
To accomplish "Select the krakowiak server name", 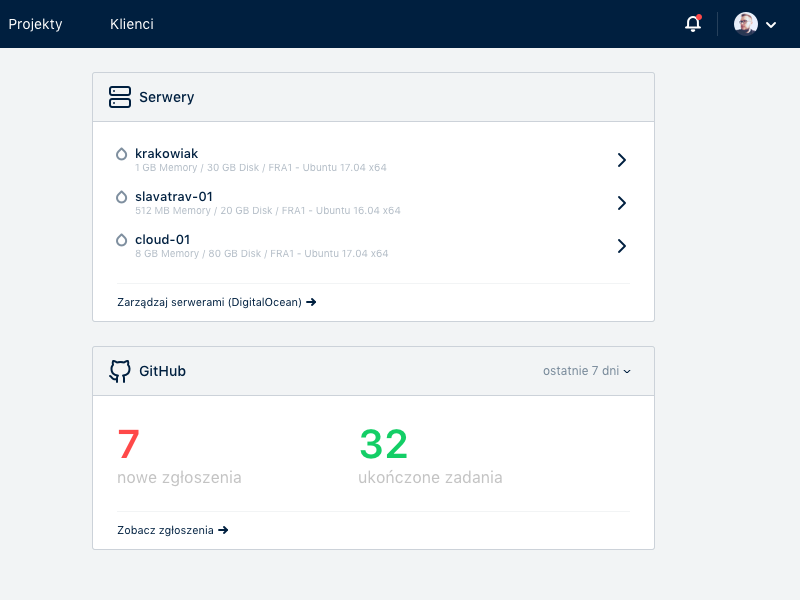I will [x=166, y=153].
